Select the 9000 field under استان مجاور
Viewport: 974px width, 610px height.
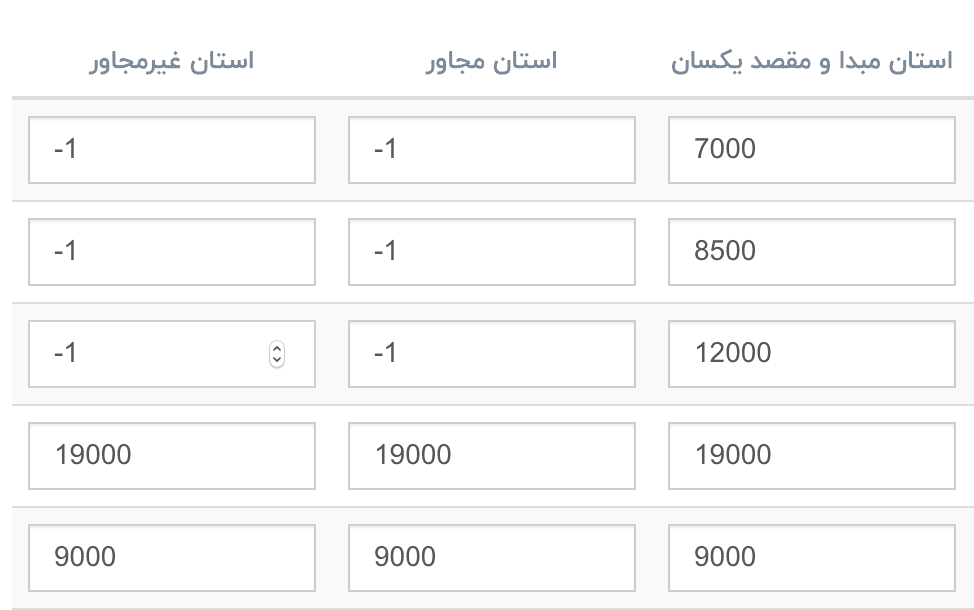(491, 557)
